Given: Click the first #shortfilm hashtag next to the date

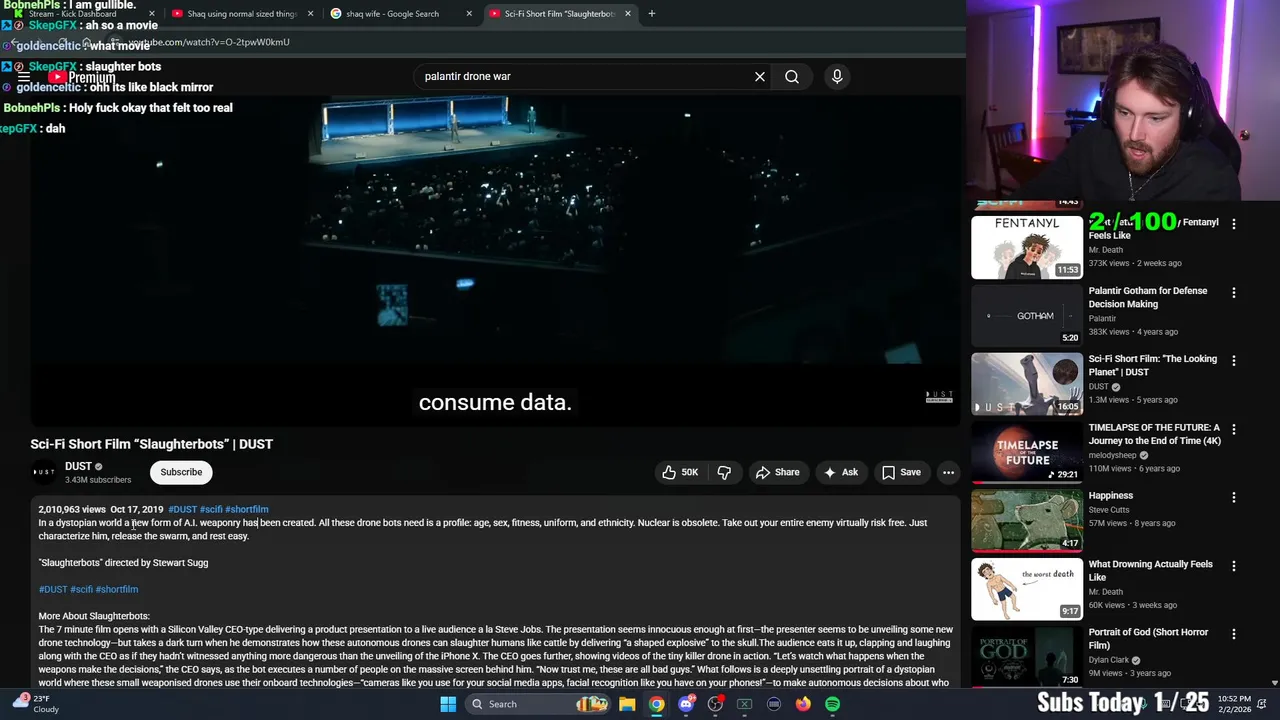Looking at the screenshot, I should click(247, 509).
